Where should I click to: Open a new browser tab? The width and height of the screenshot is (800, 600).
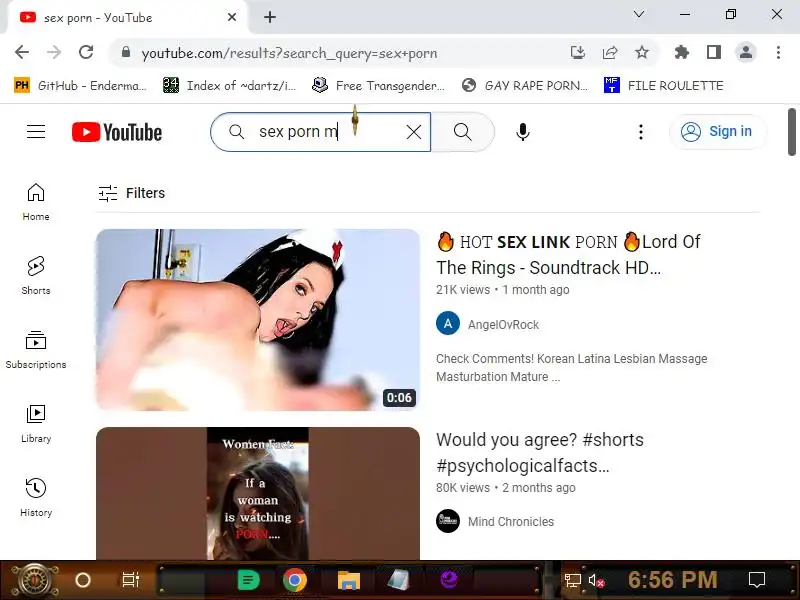point(270,17)
